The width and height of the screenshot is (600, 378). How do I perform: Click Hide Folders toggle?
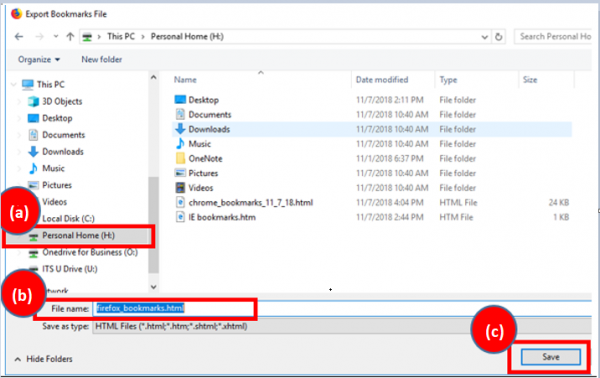click(x=44, y=359)
